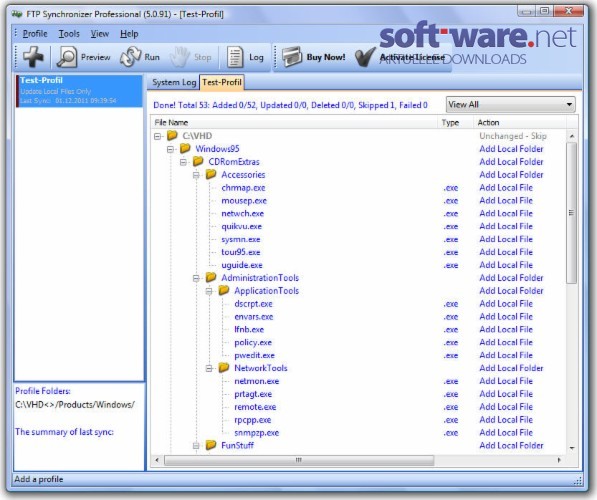This screenshot has width=597, height=500.
Task: Click the Run button label
Action: pyautogui.click(x=152, y=57)
